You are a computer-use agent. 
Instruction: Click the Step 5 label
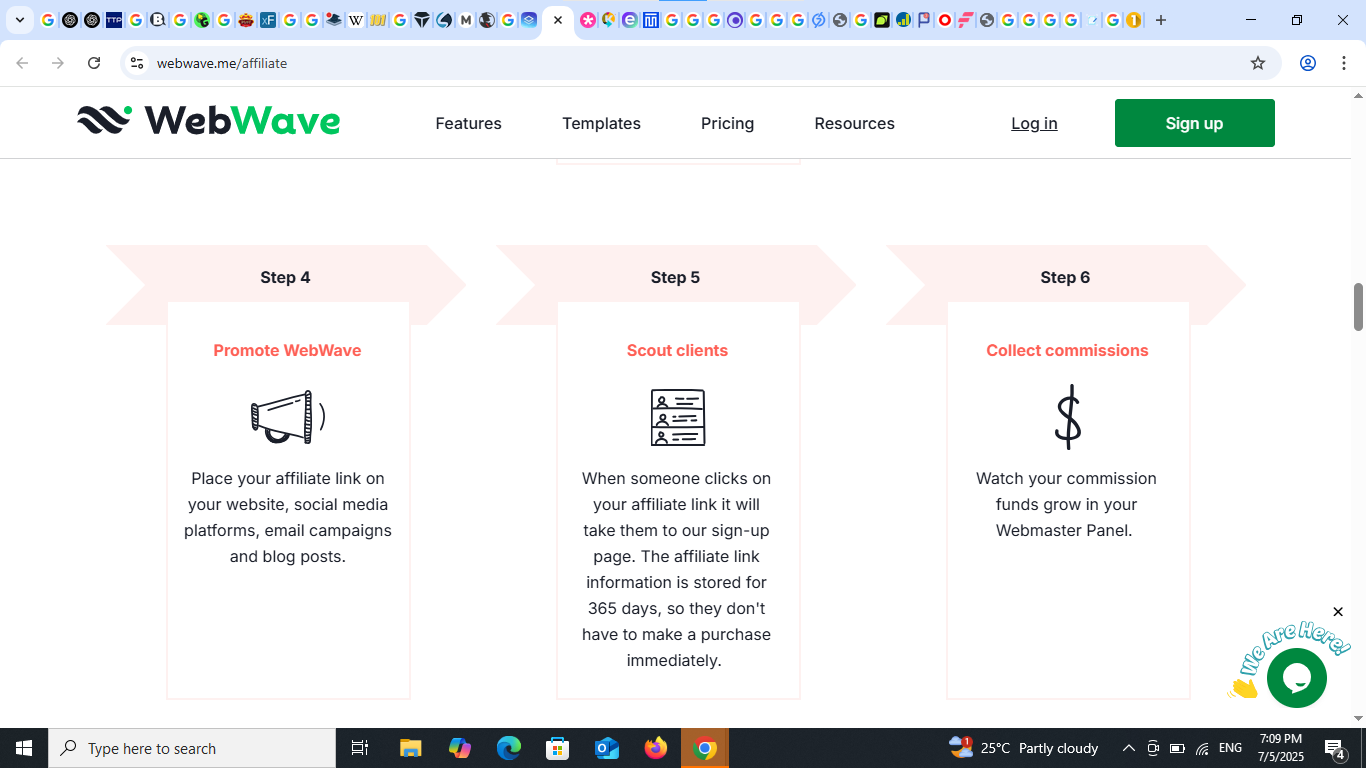675,277
